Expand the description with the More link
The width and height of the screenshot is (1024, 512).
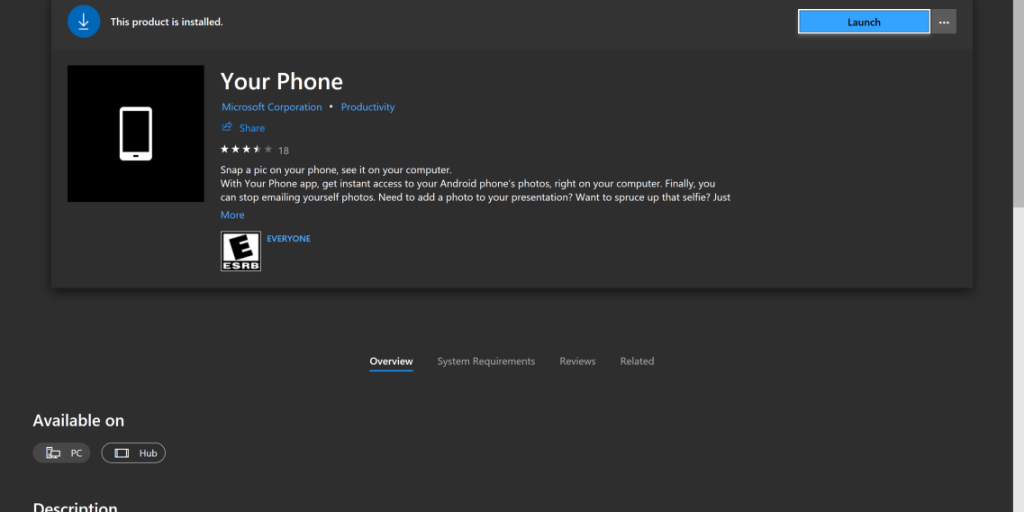click(232, 215)
